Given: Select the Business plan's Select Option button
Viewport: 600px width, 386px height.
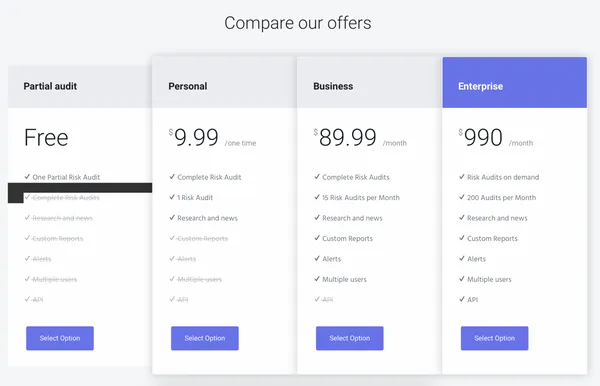Looking at the screenshot, I should 350,338.
